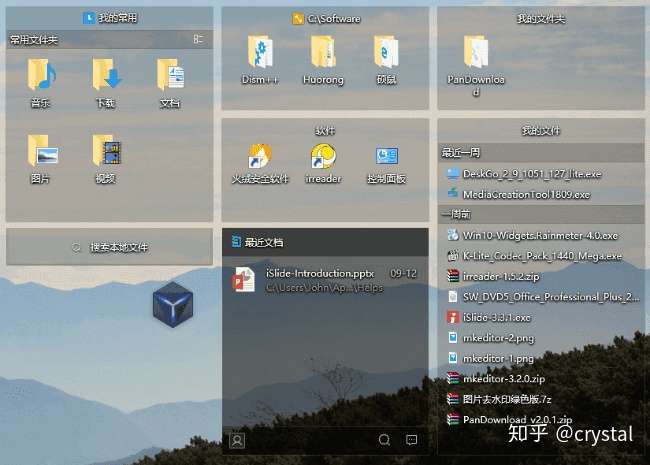Click the Win10-Widgets.Rainmeter-4.0.exe icon

pyautogui.click(x=453, y=235)
